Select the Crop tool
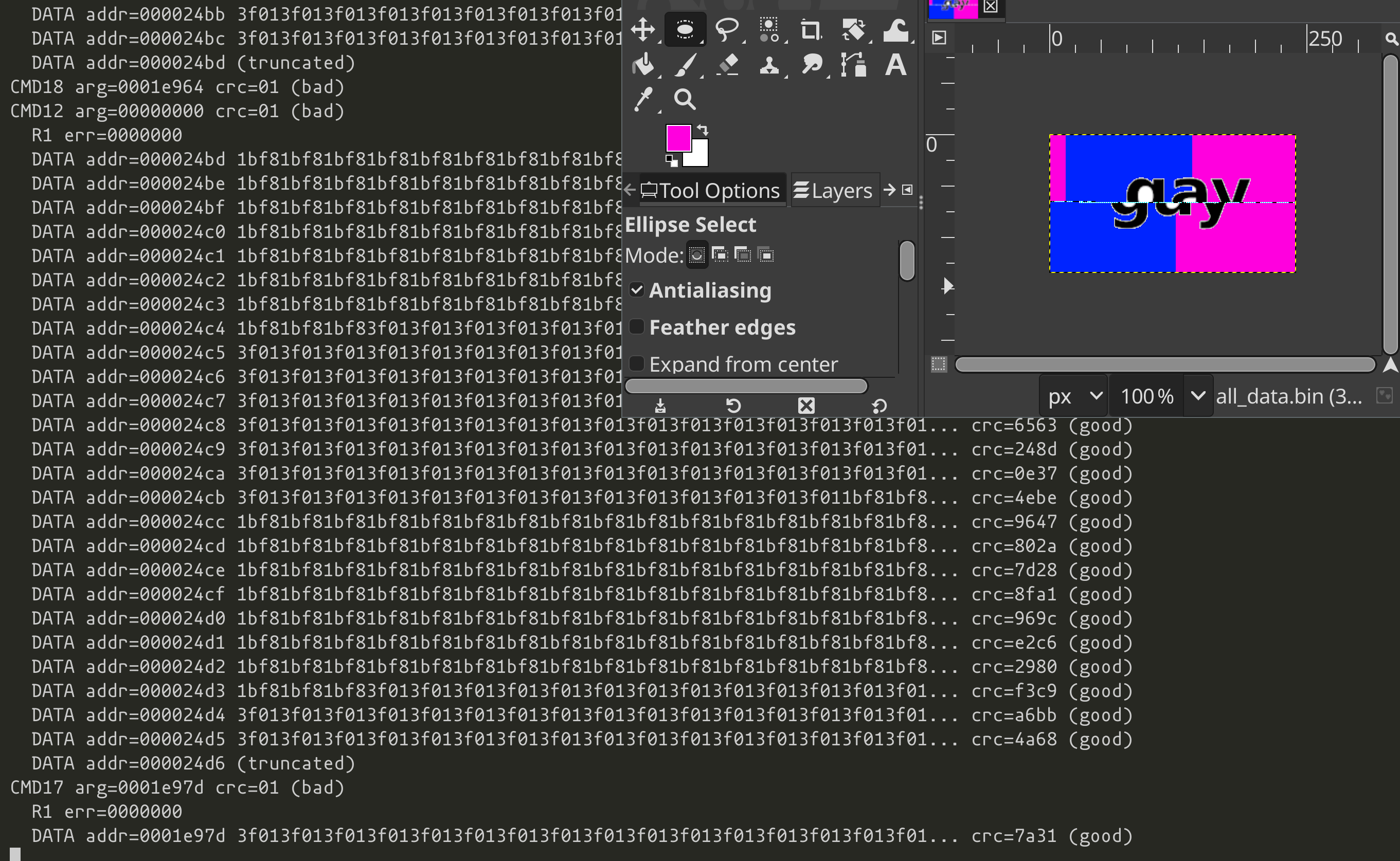Image resolution: width=1400 pixels, height=861 pixels. [810, 30]
